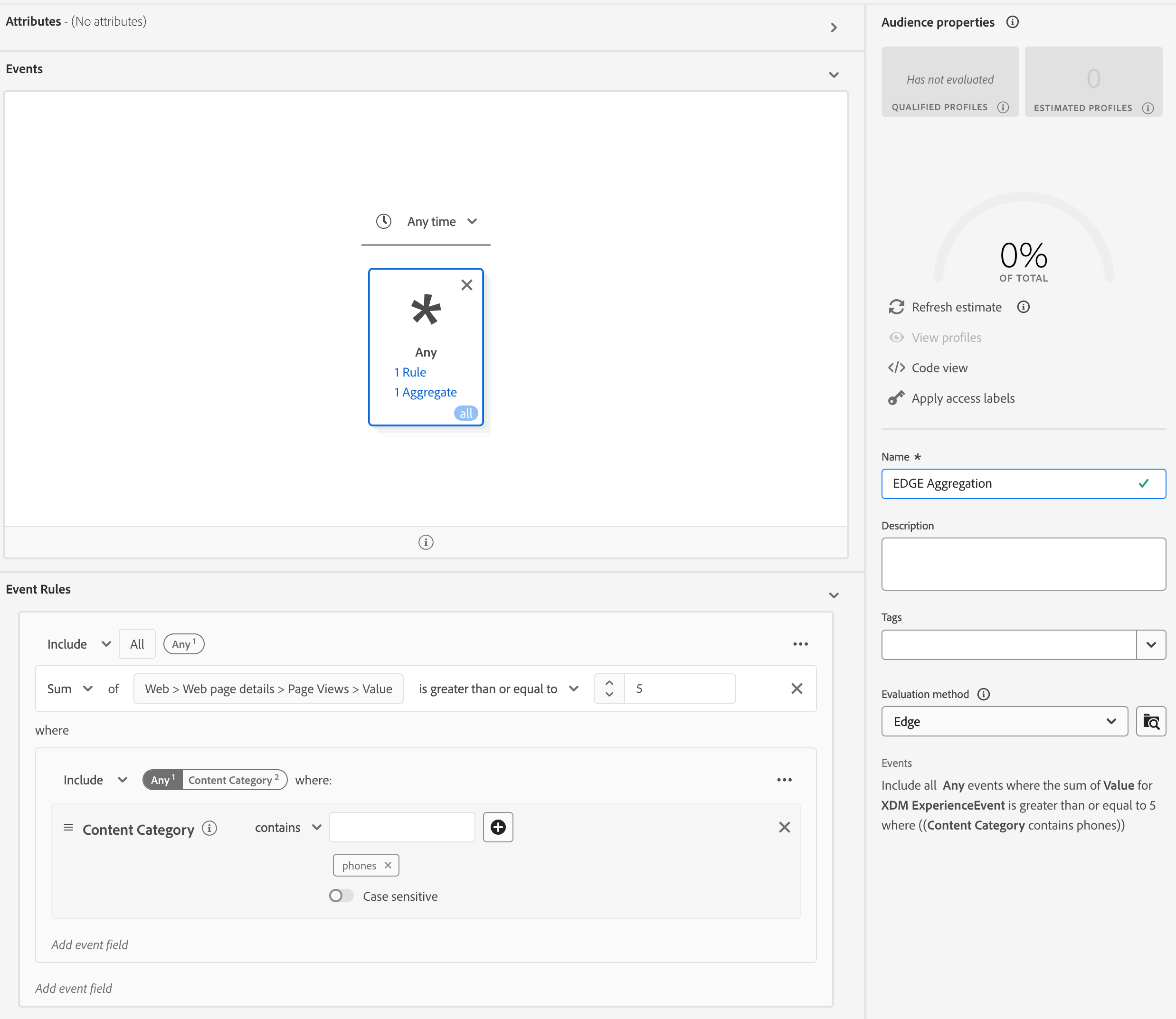Click the clock icon beside Any time
Viewport: 1176px width, 1019px height.
pos(383,221)
